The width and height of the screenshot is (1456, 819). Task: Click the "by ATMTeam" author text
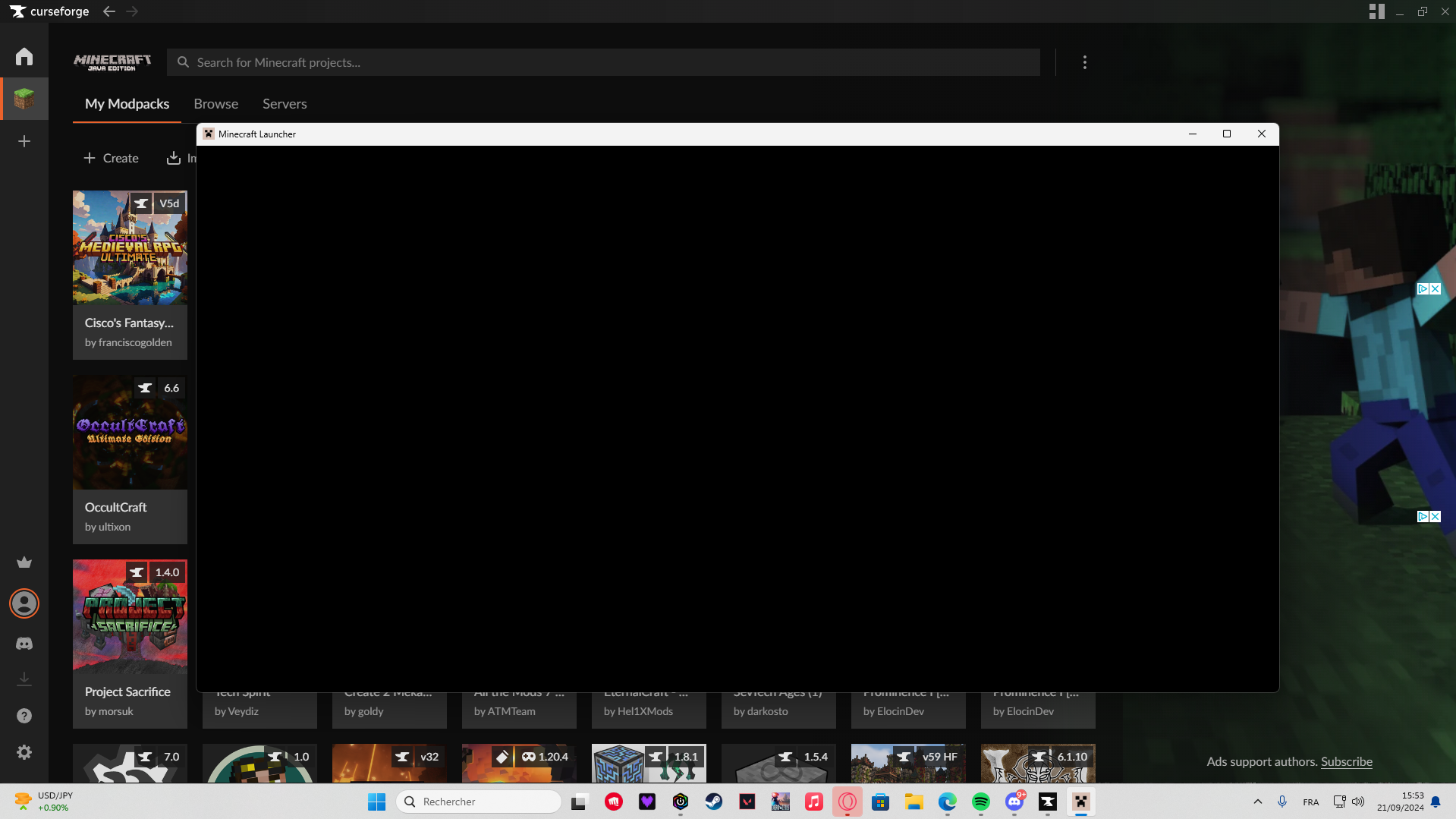pyautogui.click(x=505, y=712)
